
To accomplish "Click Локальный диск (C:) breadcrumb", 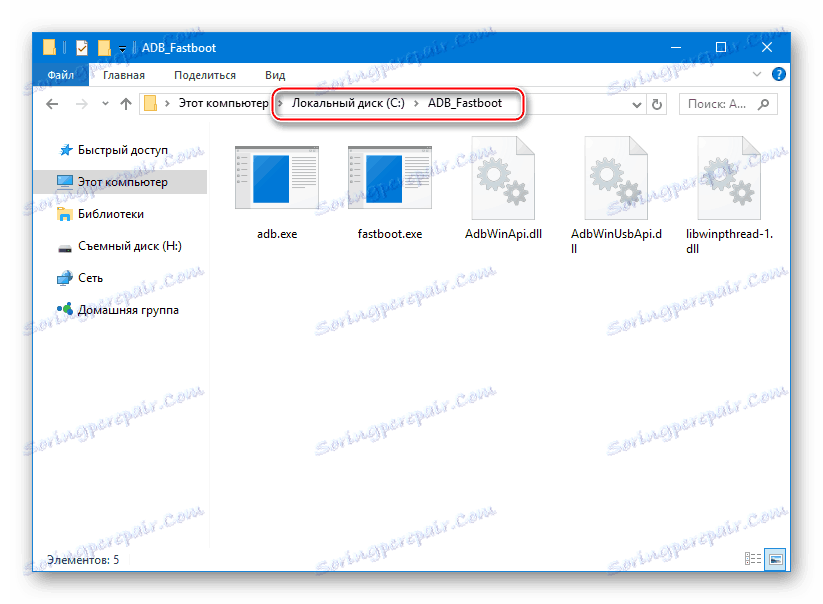I will pyautogui.click(x=348, y=103).
